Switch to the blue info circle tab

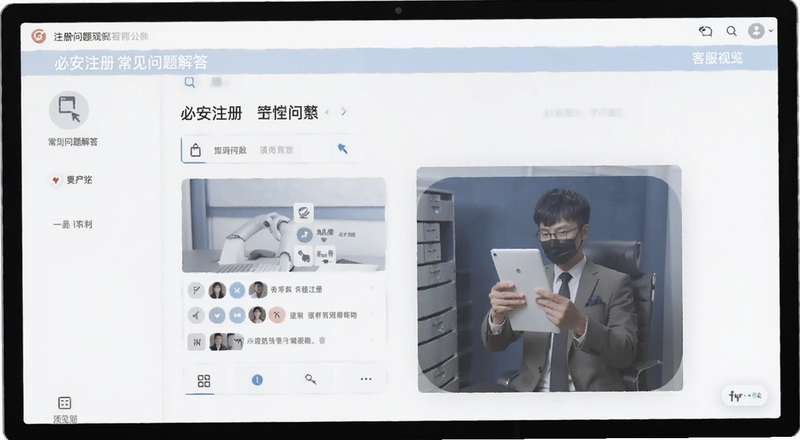click(257, 380)
